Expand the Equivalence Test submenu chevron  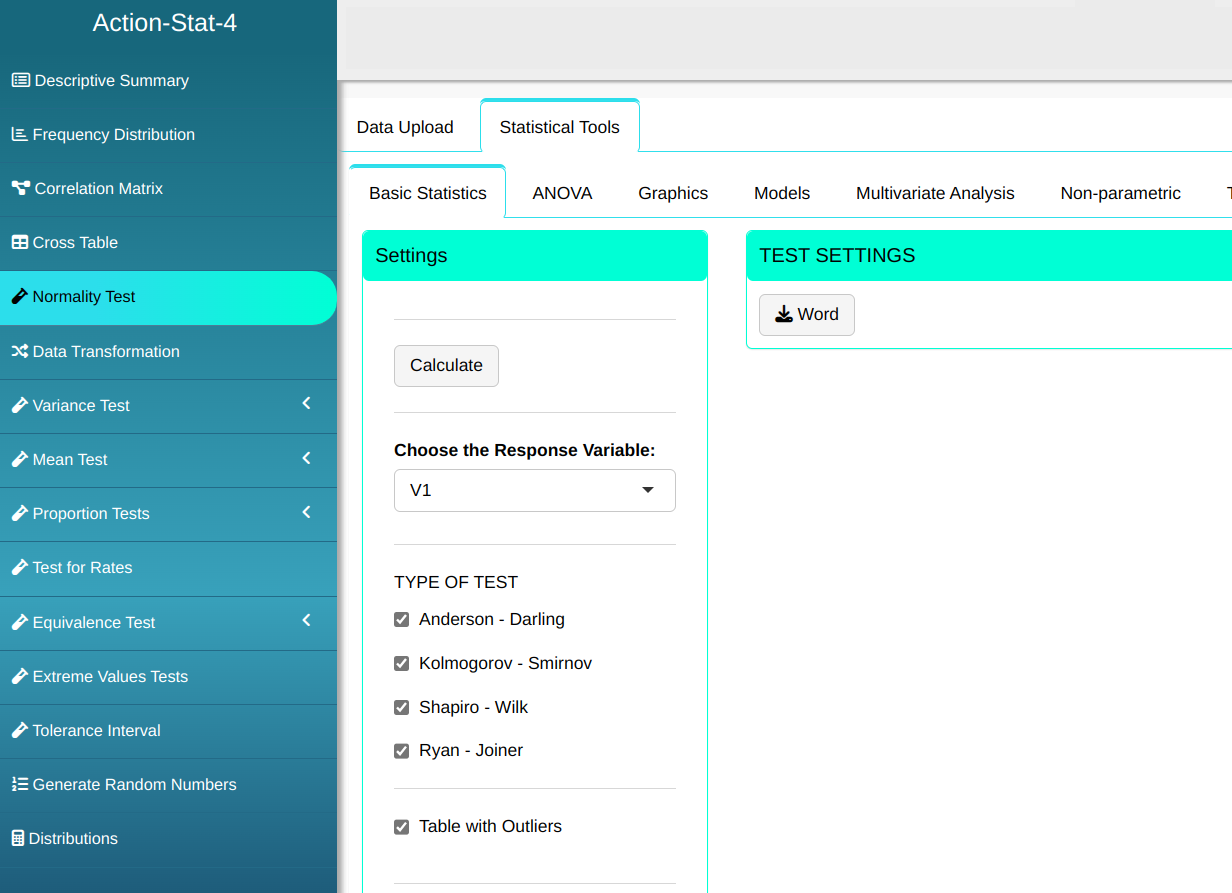coord(306,621)
